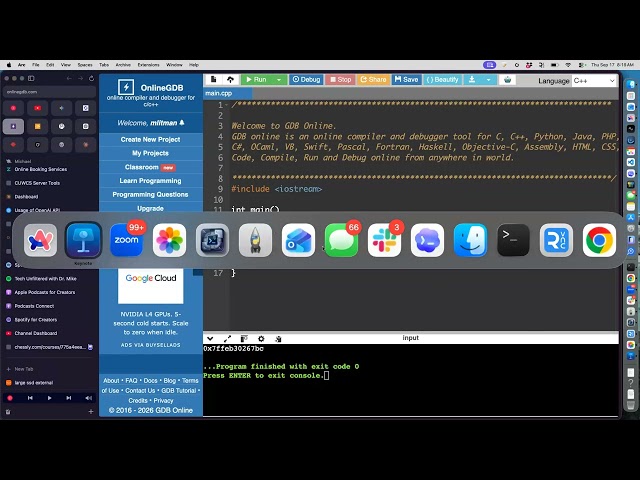The image size is (640, 480).
Task: Click the plus icon at the Arc sidebar bottom
Action: click(x=91, y=411)
